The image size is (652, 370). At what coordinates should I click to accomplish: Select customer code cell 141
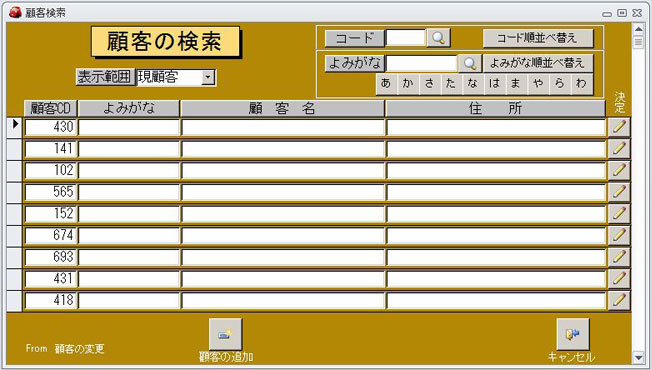pos(51,149)
